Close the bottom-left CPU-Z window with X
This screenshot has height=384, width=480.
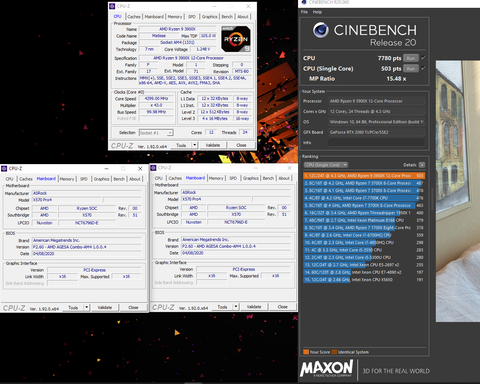tap(140, 169)
